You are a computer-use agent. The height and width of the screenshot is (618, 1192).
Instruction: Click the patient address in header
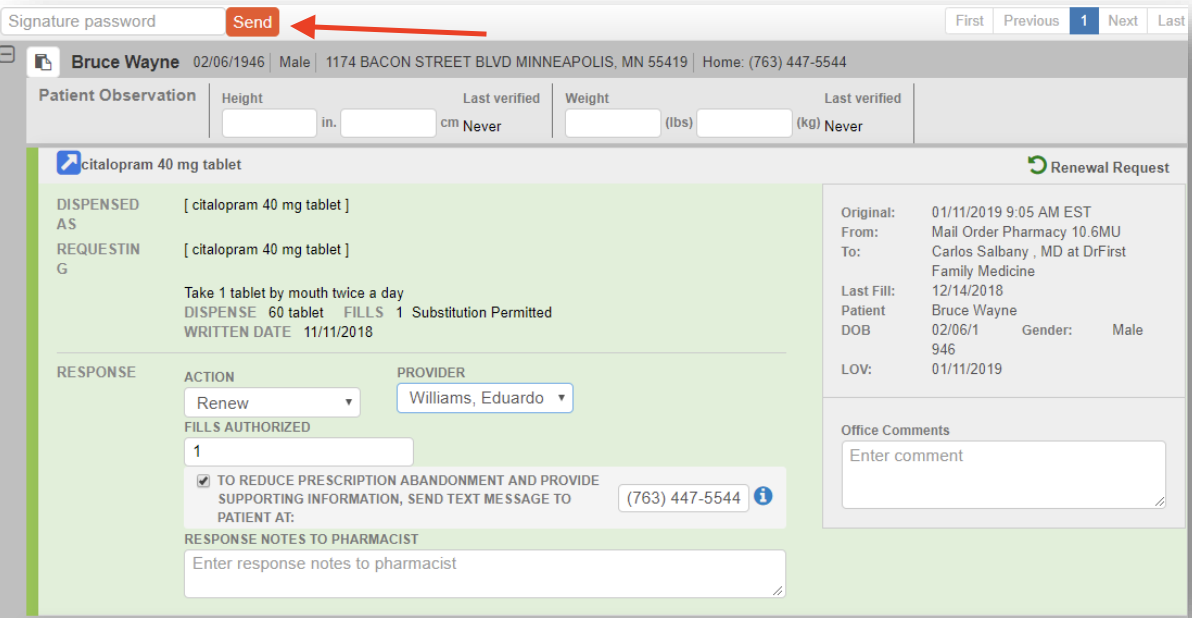(506, 62)
